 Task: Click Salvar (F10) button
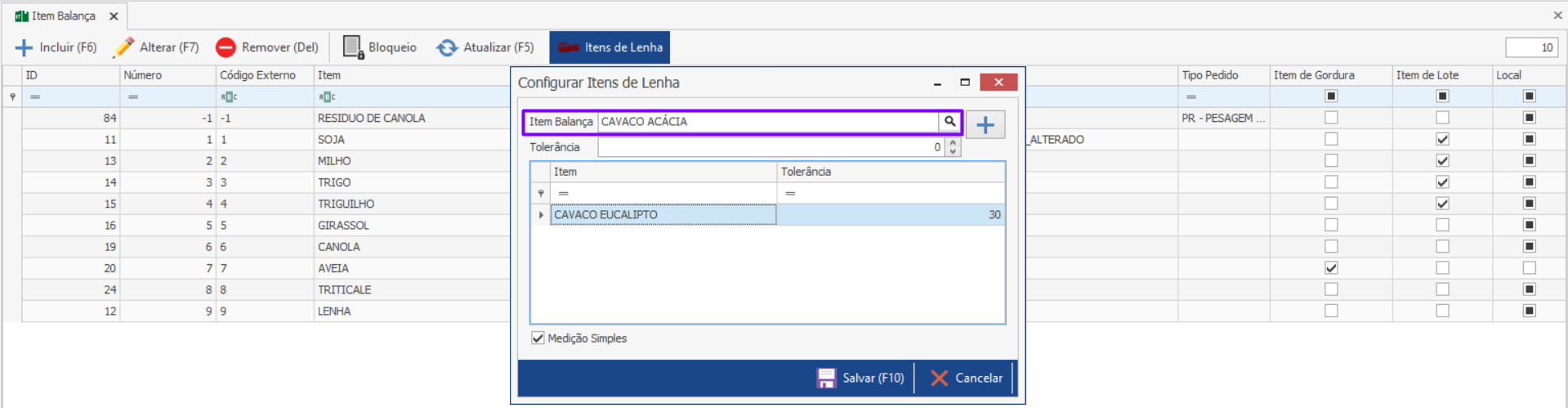[861, 378]
